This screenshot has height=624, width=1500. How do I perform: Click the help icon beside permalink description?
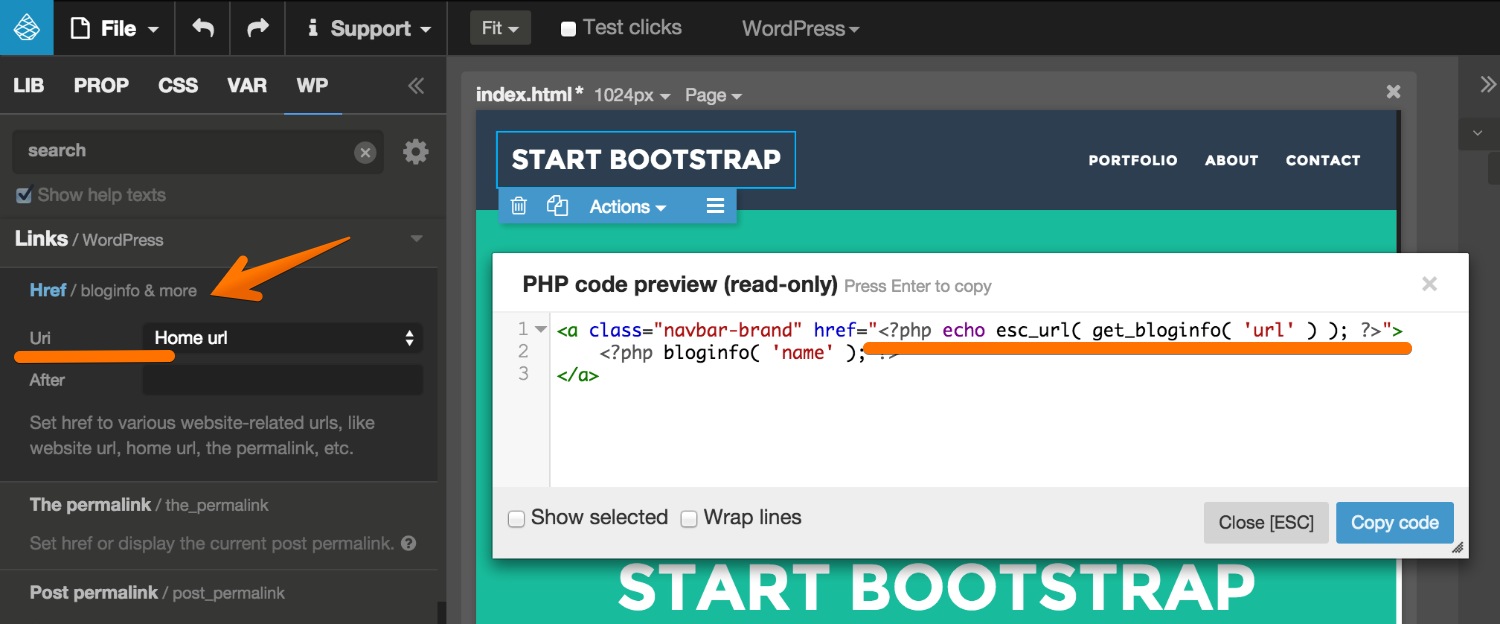coord(408,544)
